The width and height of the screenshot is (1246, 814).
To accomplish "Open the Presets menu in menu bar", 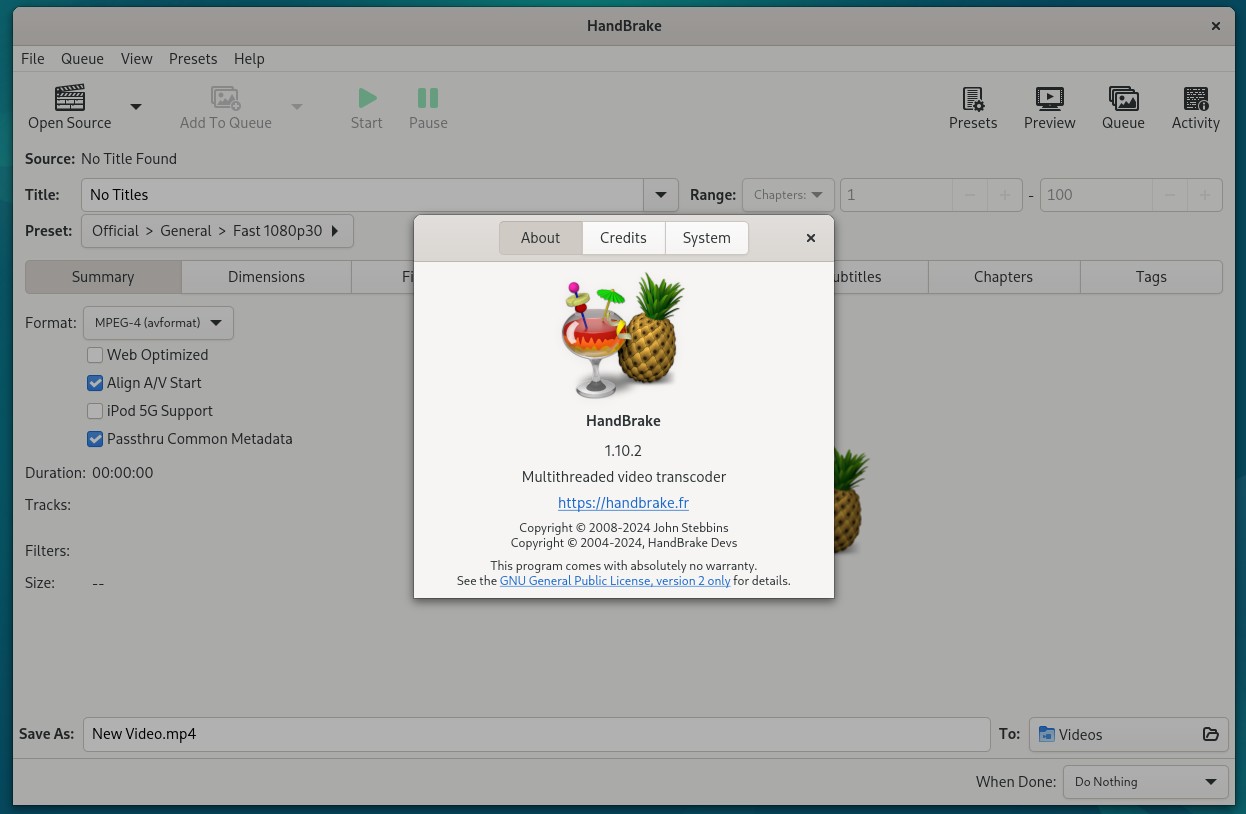I will [193, 59].
